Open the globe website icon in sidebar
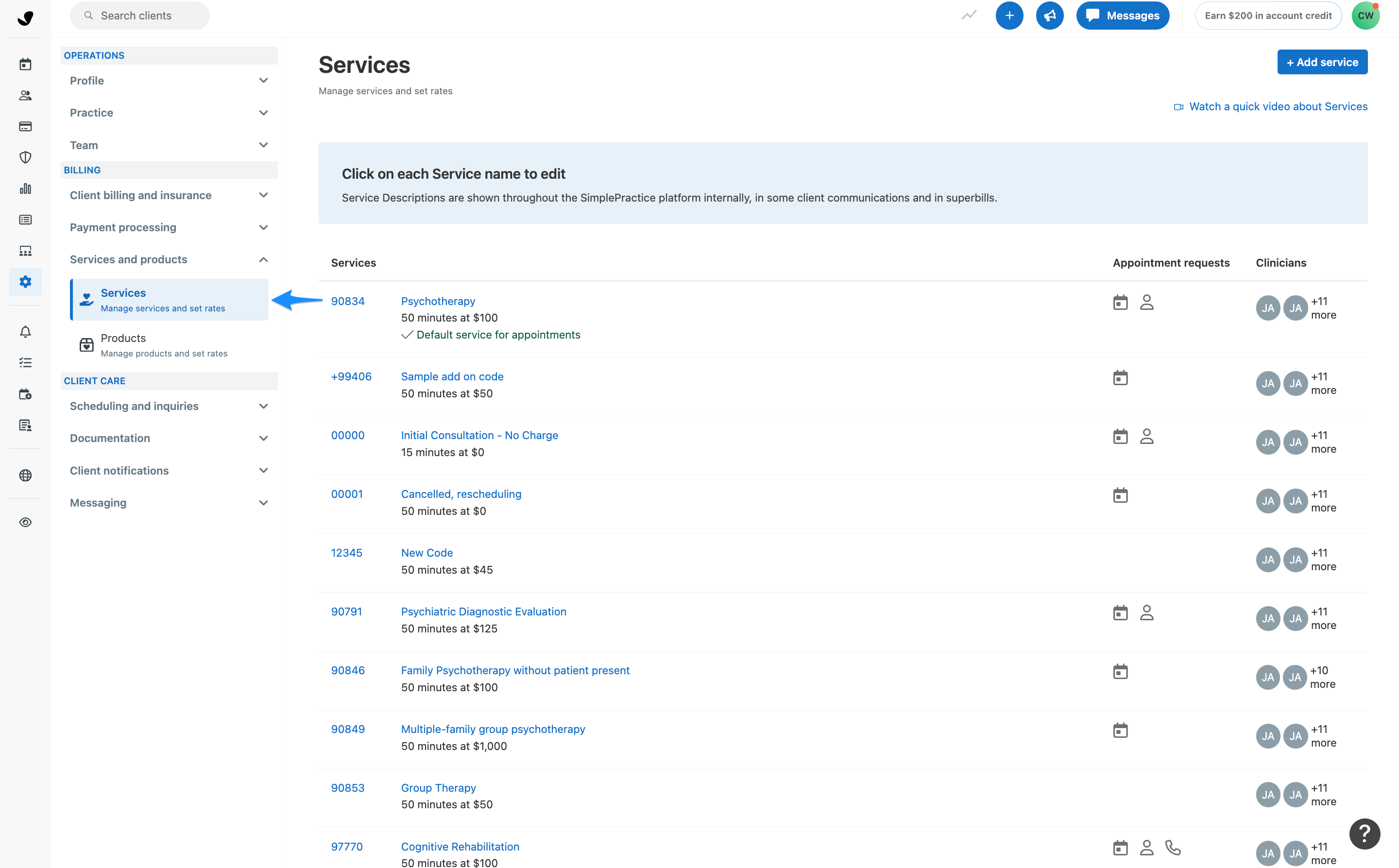Viewport: 1399px width, 868px height. pyautogui.click(x=25, y=476)
